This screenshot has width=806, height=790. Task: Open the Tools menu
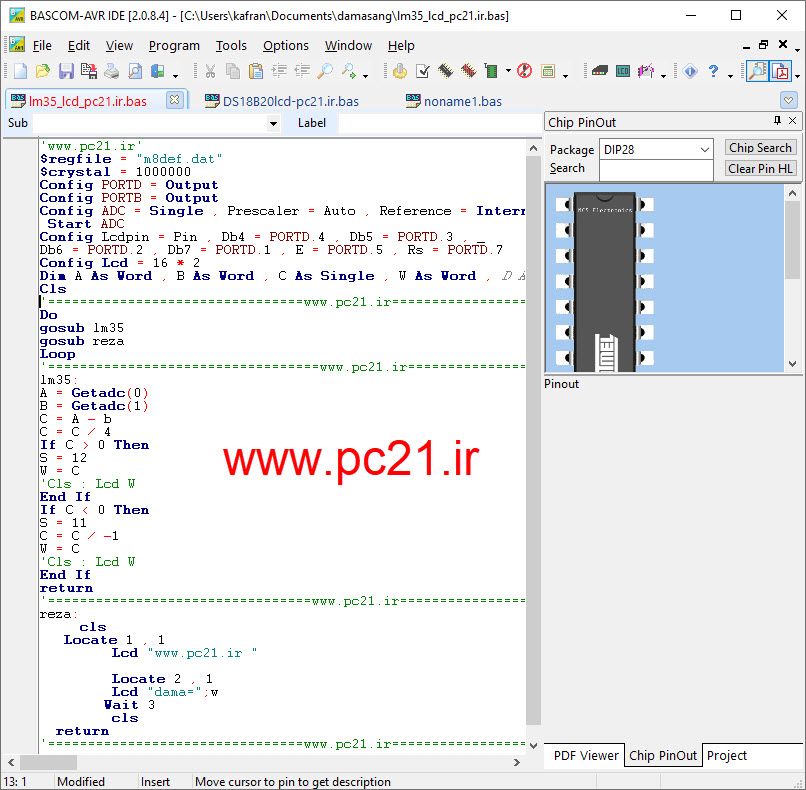pos(231,46)
